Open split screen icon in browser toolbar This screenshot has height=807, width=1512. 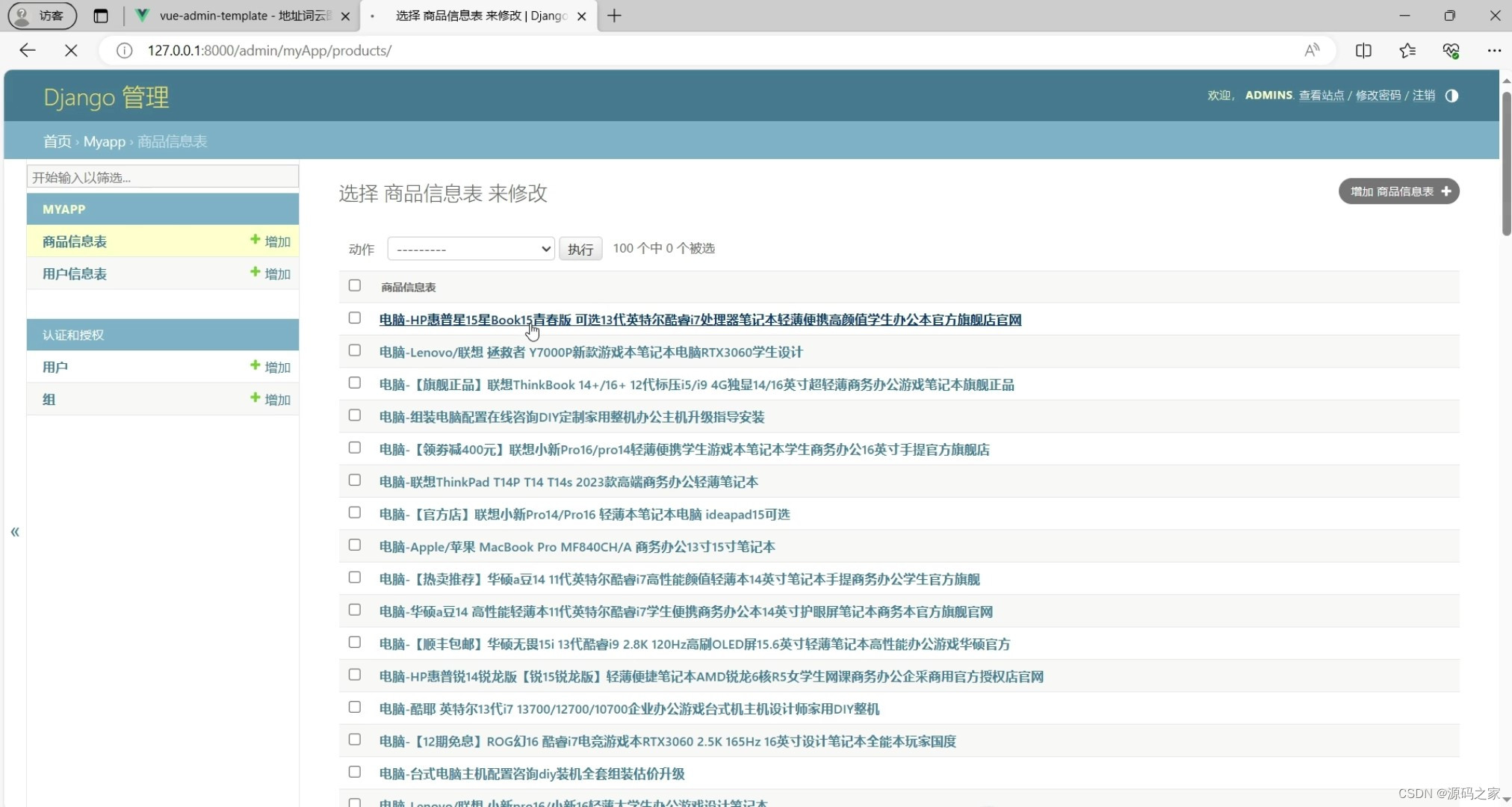point(1363,50)
